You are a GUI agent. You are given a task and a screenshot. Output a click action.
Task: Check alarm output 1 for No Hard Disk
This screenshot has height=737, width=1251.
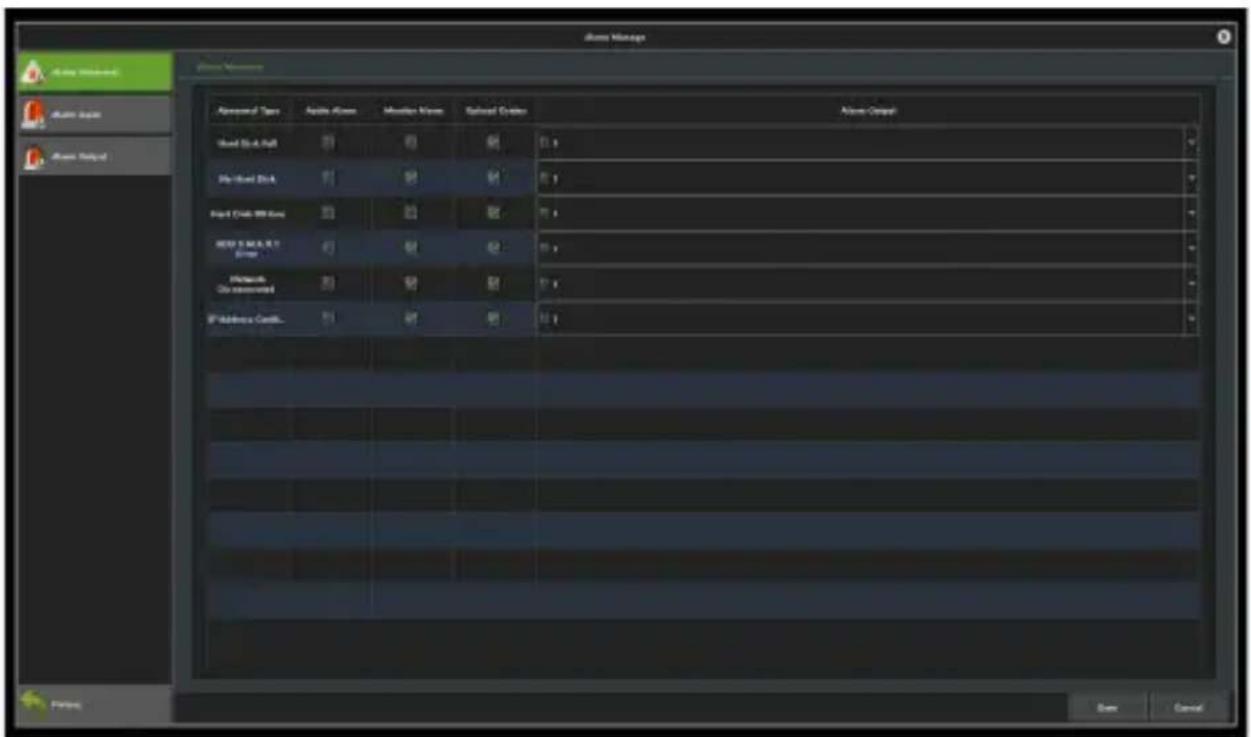(x=545, y=179)
